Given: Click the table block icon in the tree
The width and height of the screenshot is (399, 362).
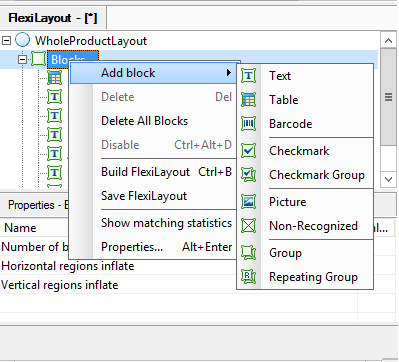Looking at the screenshot, I should click(x=54, y=78).
